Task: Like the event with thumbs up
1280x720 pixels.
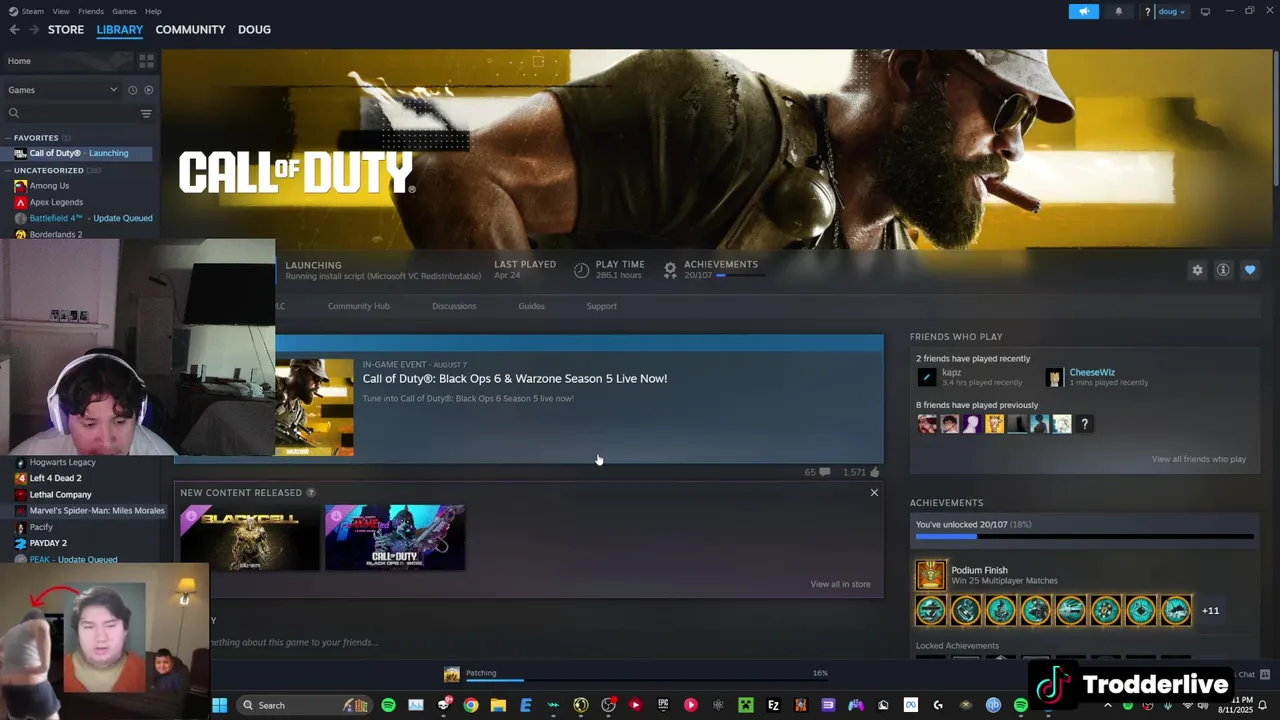Action: click(875, 472)
